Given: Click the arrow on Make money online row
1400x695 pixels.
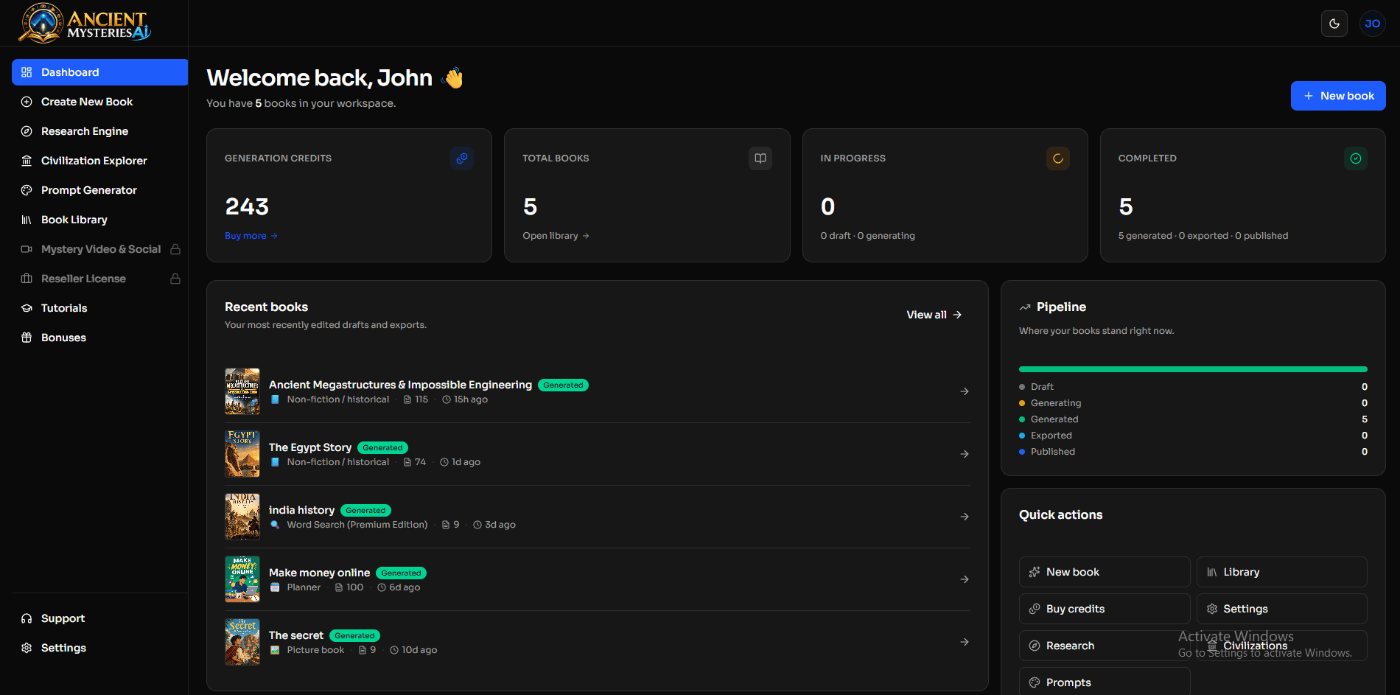Looking at the screenshot, I should [964, 579].
